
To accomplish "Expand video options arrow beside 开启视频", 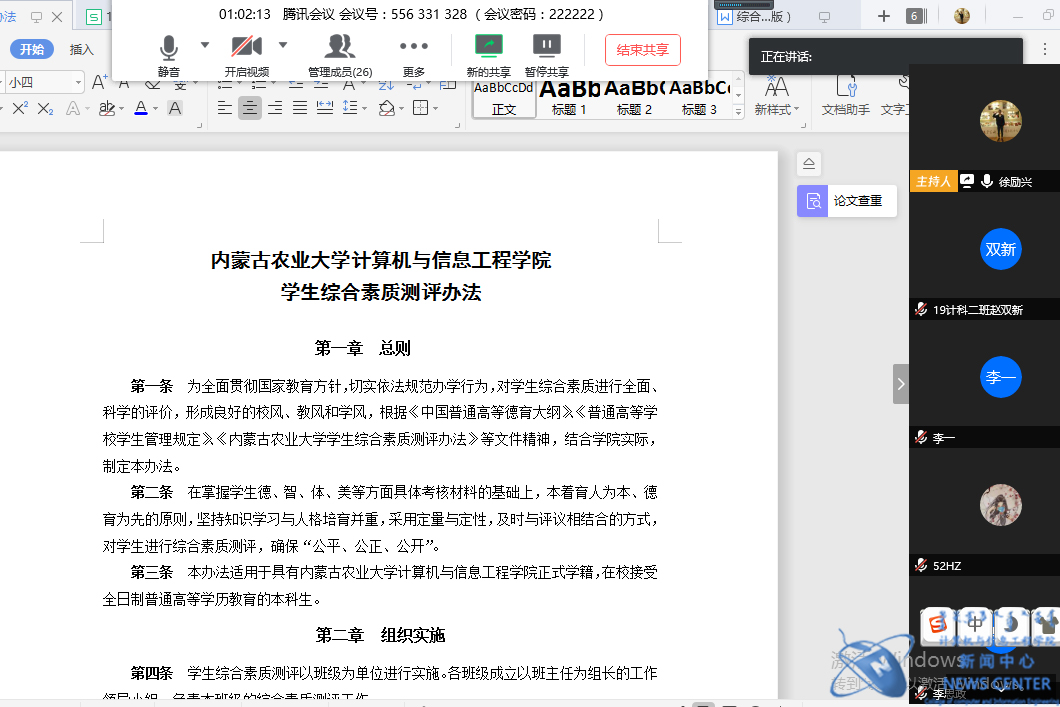I will (282, 45).
